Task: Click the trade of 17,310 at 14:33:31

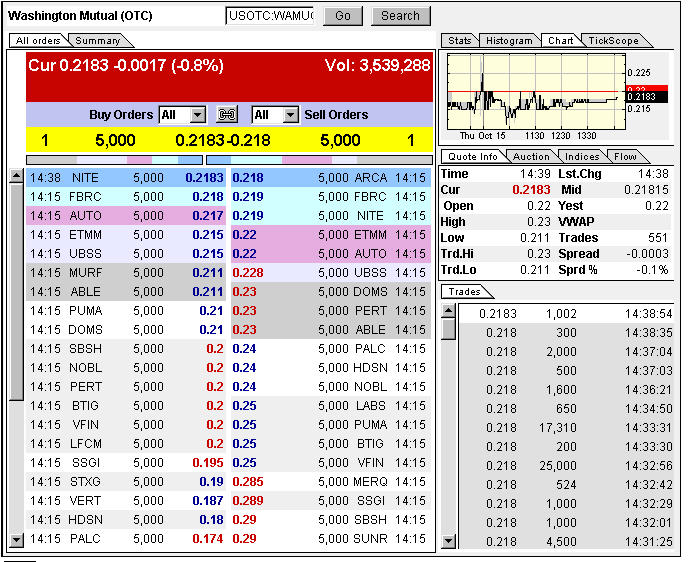Action: click(x=566, y=428)
